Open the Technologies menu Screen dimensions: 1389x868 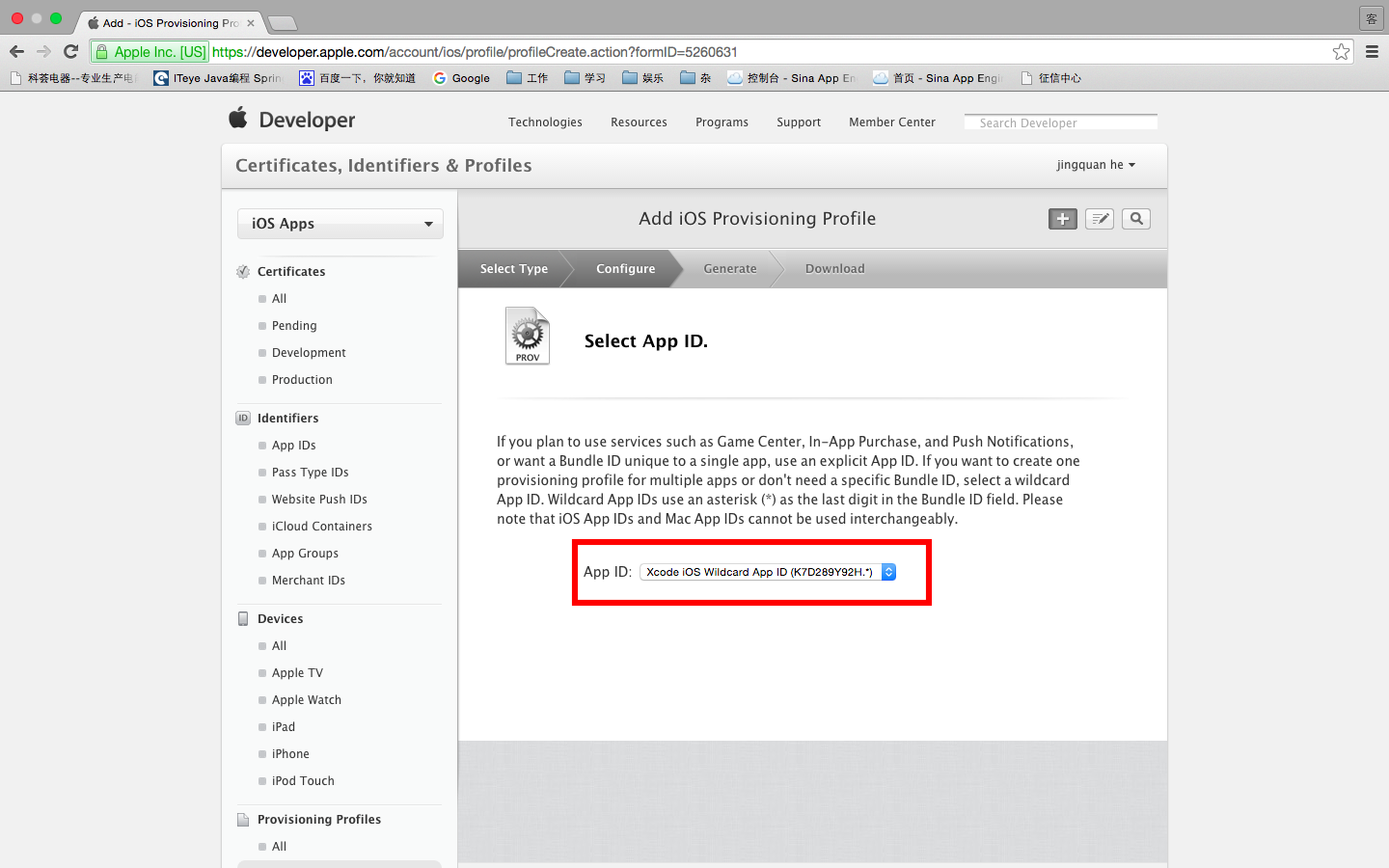pyautogui.click(x=545, y=122)
